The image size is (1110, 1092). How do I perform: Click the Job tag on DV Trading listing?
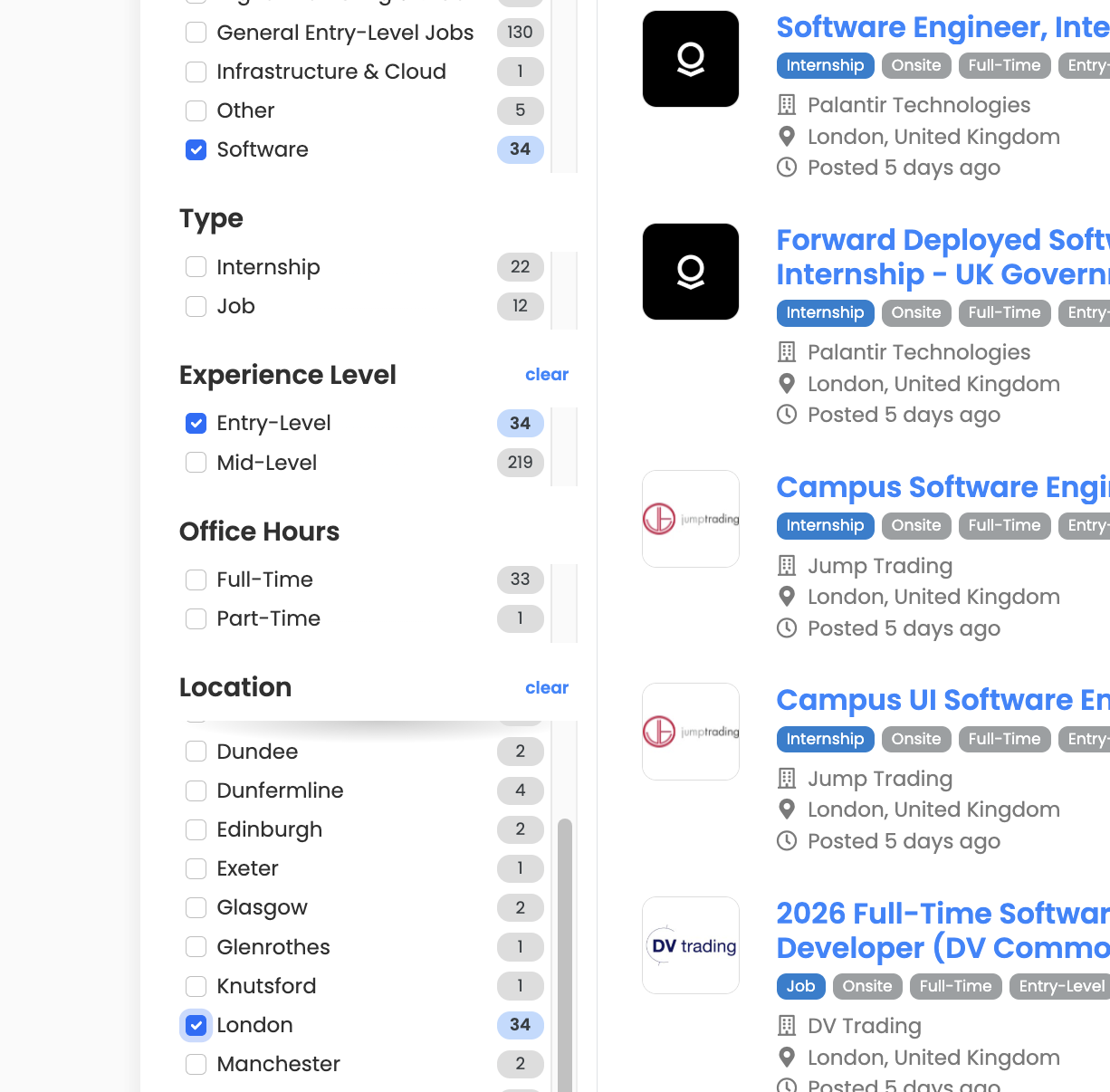(x=800, y=986)
